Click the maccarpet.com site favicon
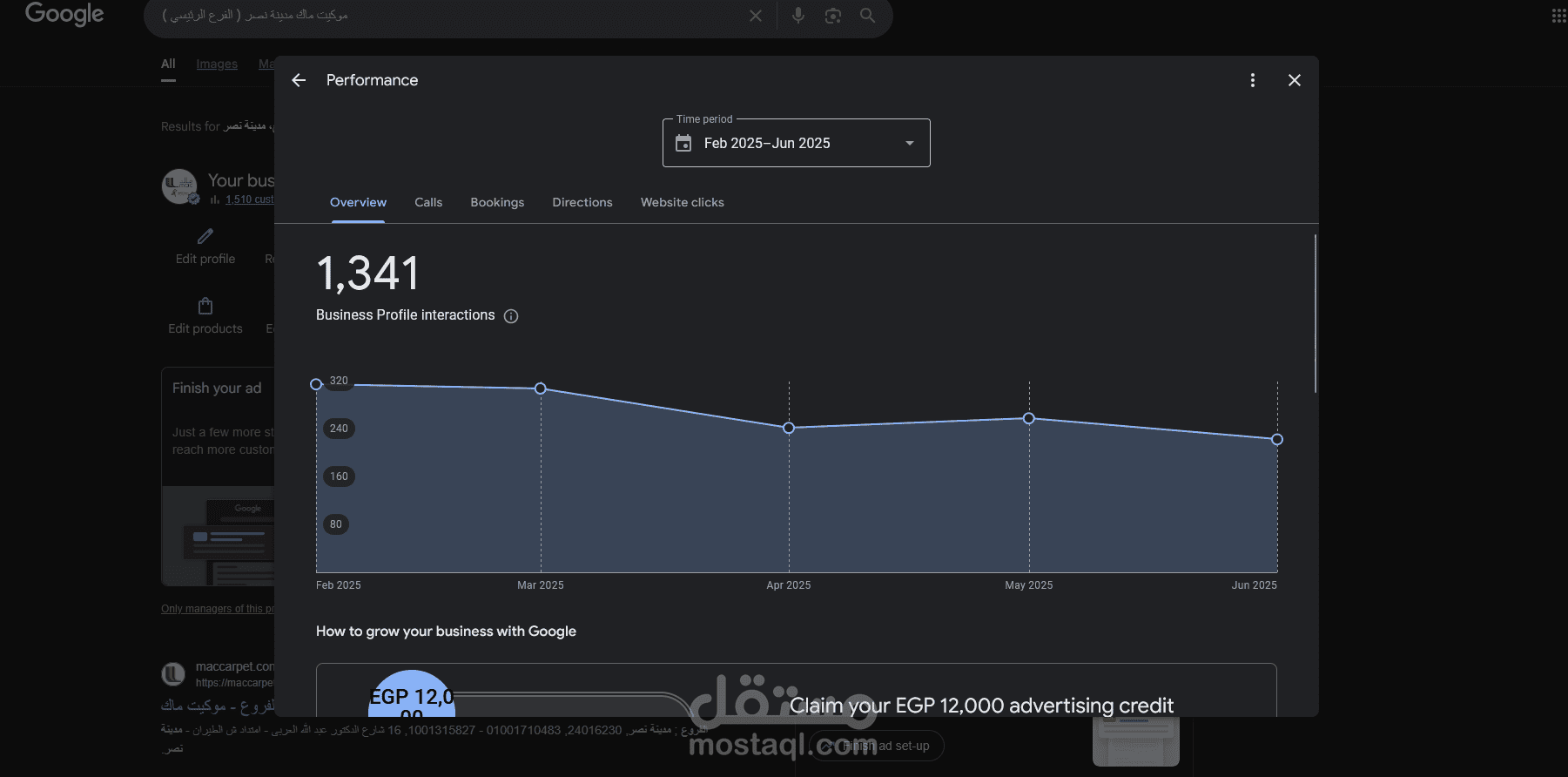Image resolution: width=1568 pixels, height=777 pixels. [173, 674]
